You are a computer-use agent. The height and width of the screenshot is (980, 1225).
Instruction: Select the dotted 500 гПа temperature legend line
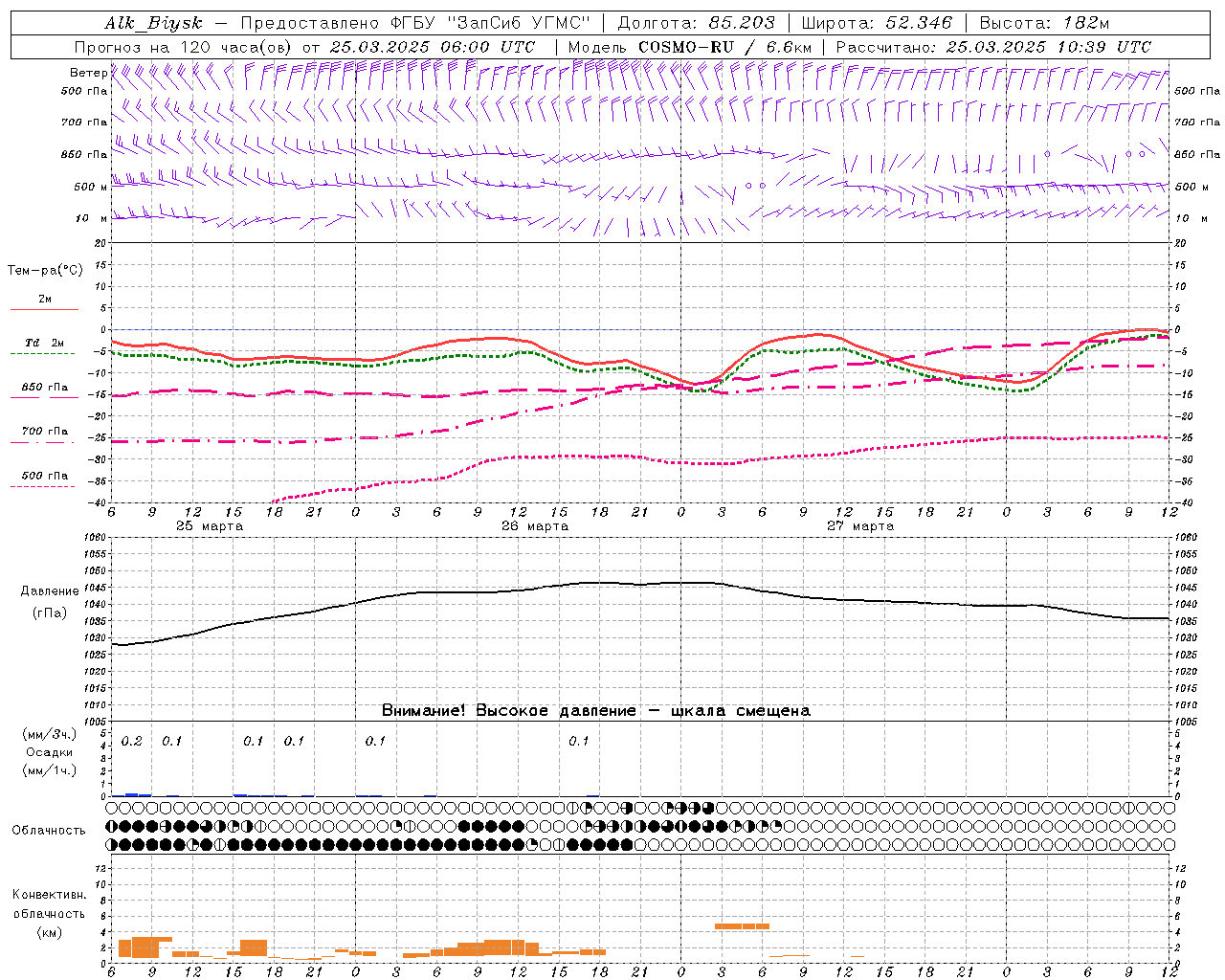pyautogui.click(x=44, y=487)
